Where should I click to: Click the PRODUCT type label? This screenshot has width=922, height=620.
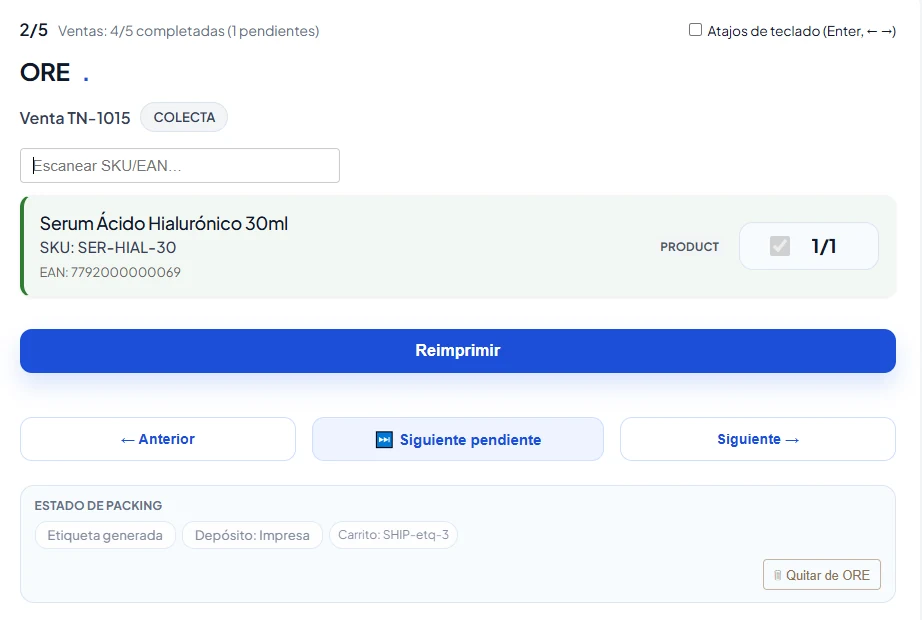[689, 246]
